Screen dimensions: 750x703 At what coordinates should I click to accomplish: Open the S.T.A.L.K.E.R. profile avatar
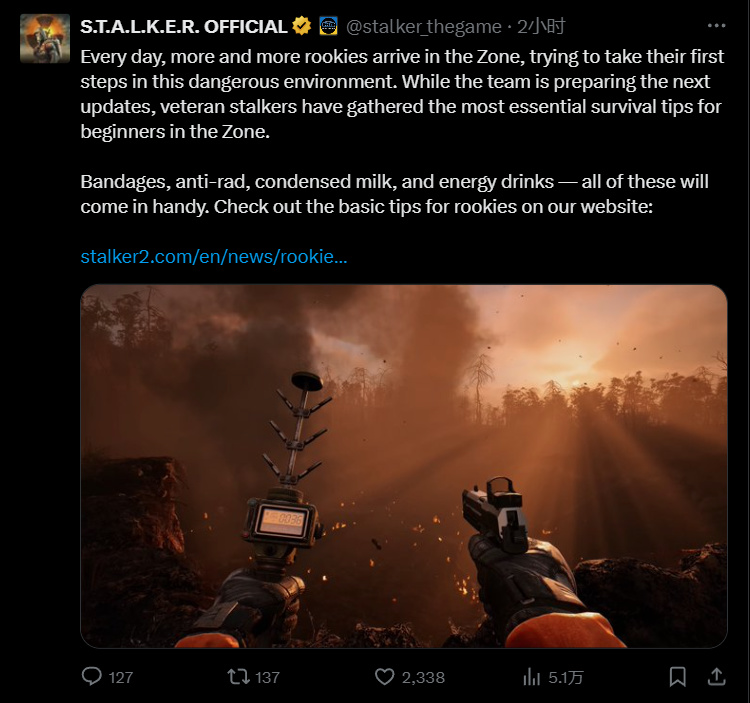click(x=45, y=40)
